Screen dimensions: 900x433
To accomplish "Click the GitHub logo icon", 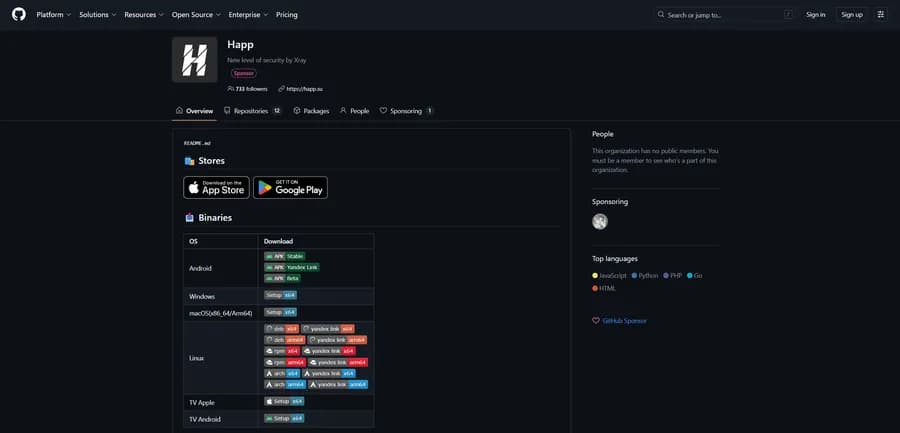I will (x=19, y=14).
